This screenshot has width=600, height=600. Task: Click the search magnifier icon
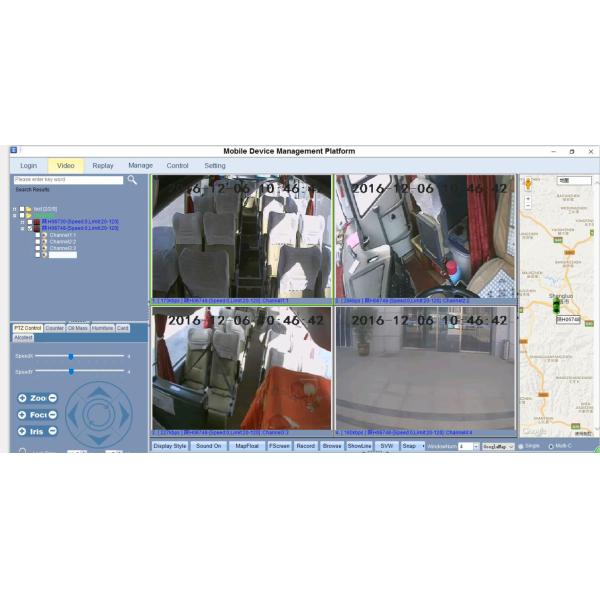(132, 180)
